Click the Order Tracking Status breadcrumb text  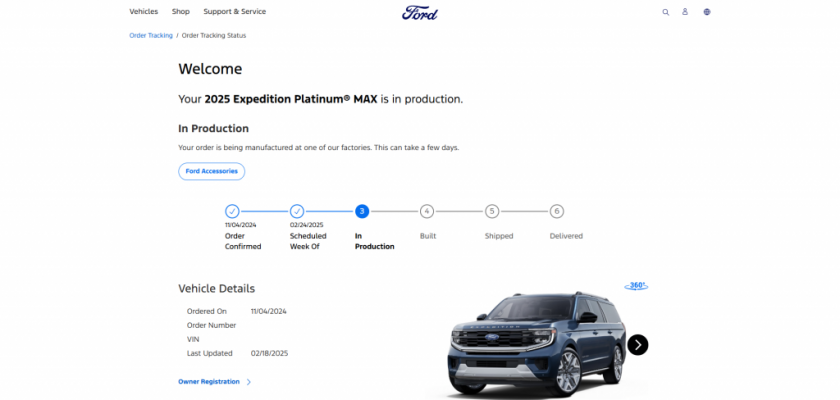tap(214, 35)
